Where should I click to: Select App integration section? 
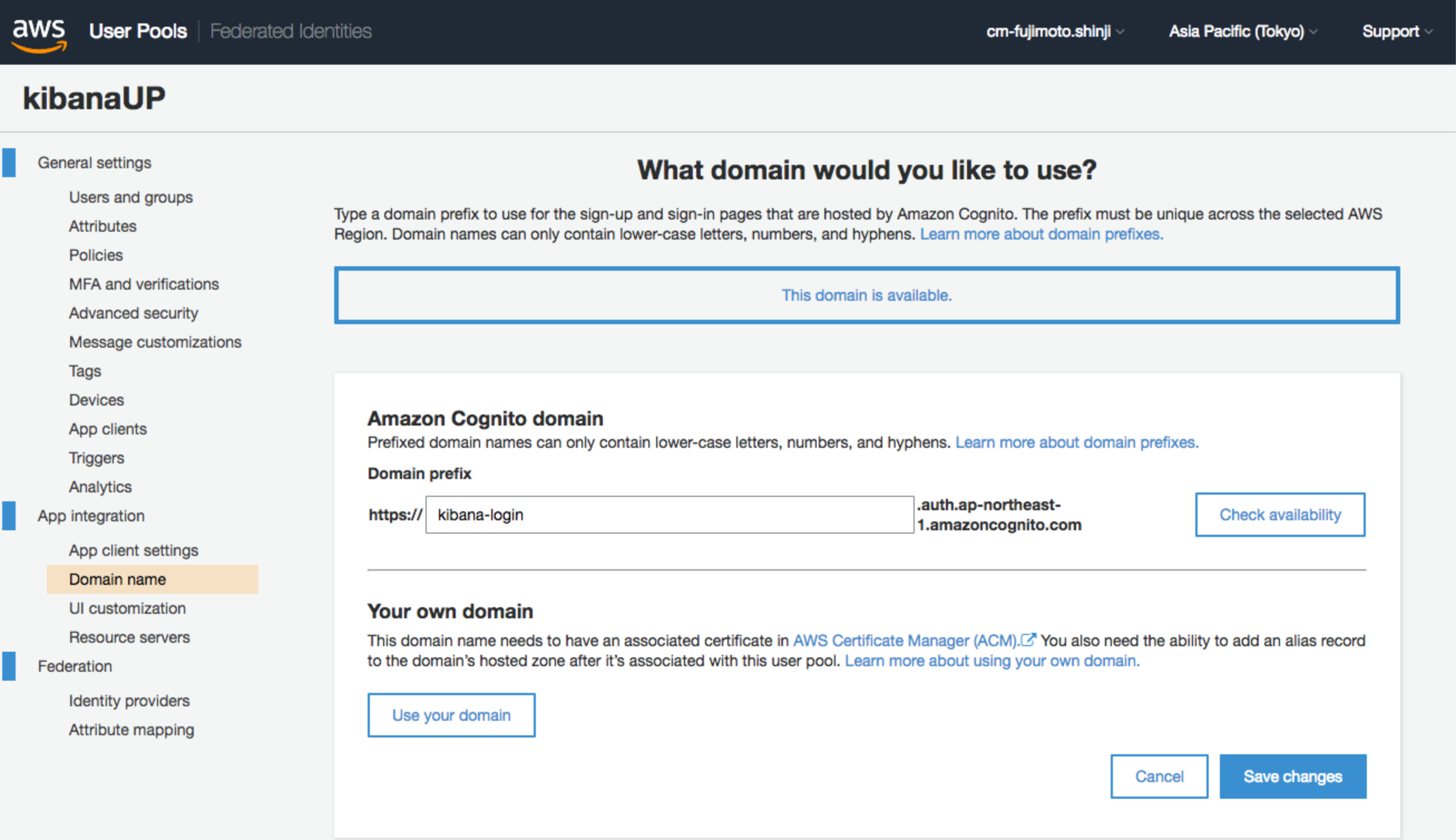point(91,516)
